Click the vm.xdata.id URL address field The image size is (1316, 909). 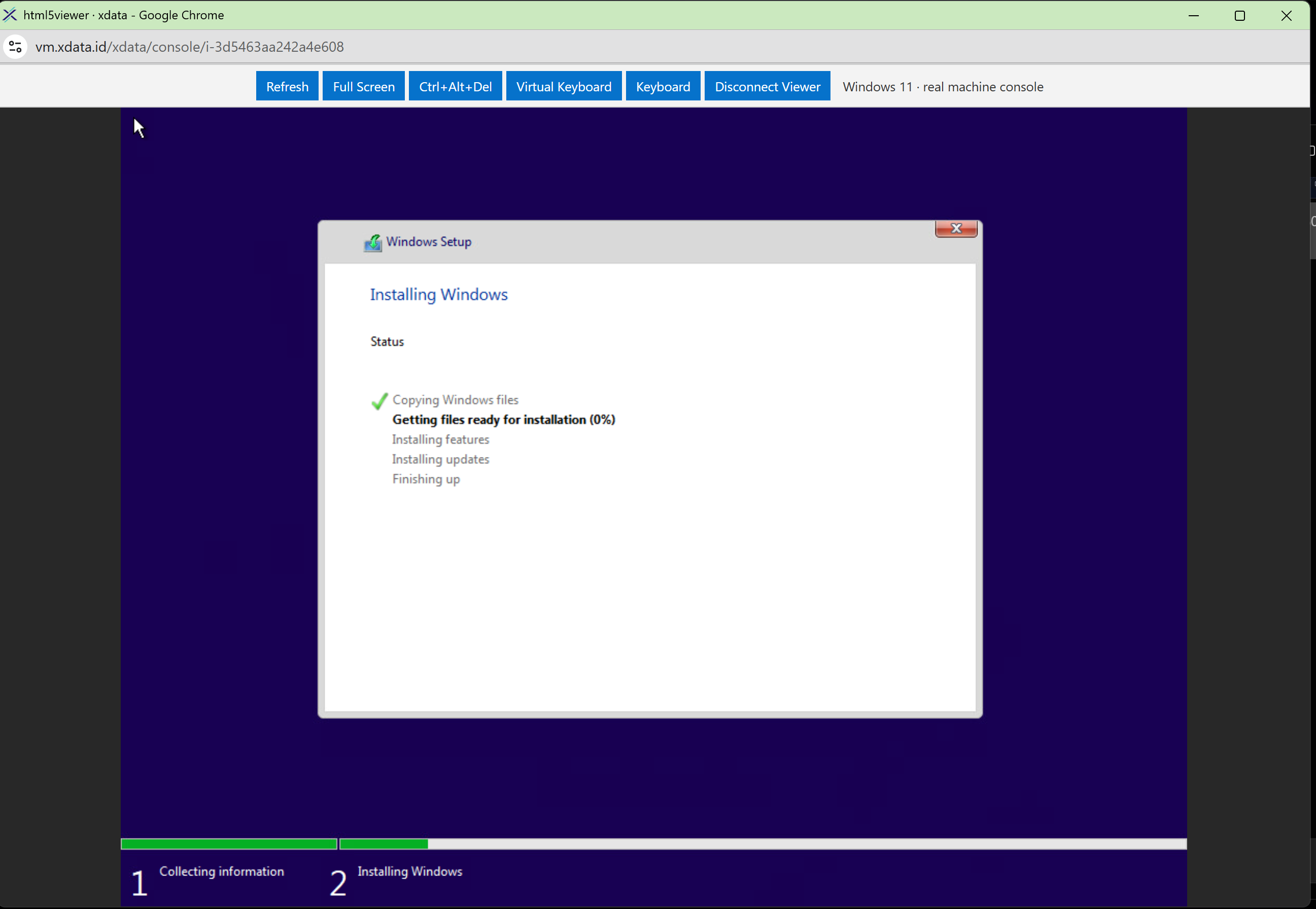(190, 47)
